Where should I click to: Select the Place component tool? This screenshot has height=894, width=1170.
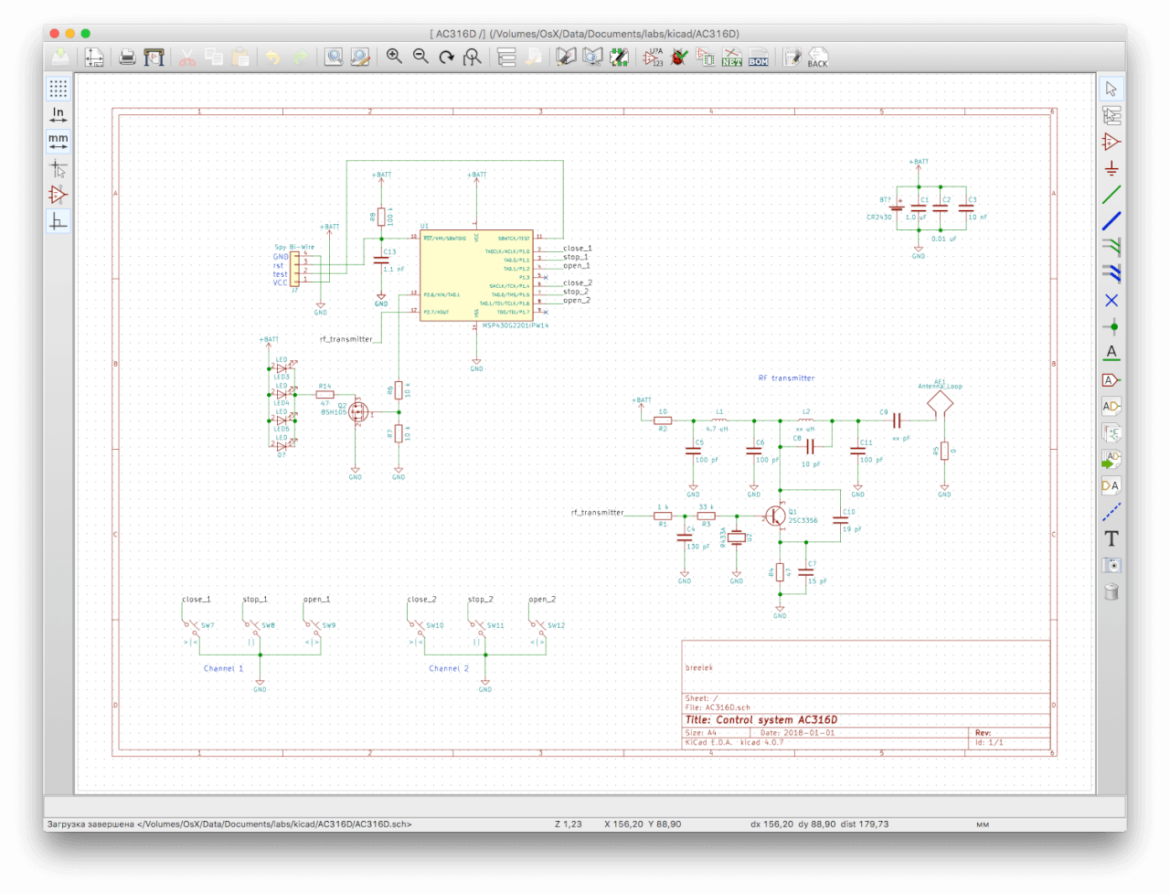click(x=1111, y=142)
